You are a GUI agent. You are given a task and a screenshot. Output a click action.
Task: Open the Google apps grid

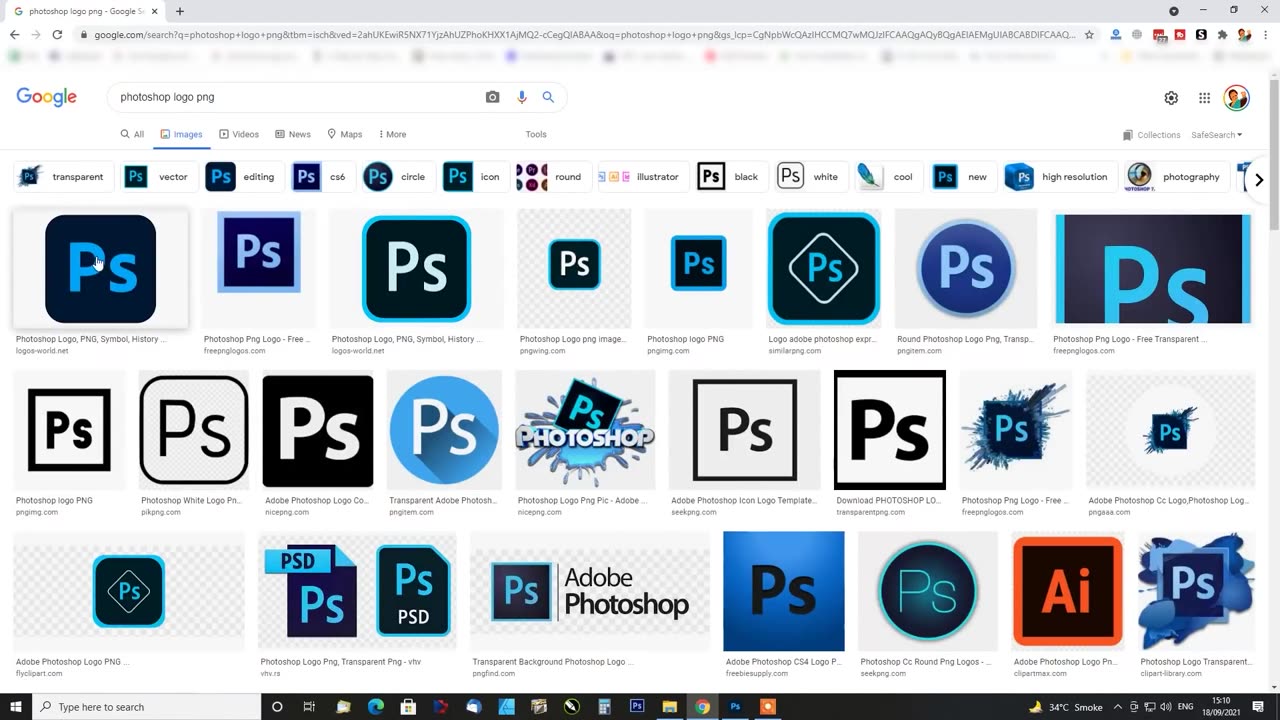(1204, 98)
